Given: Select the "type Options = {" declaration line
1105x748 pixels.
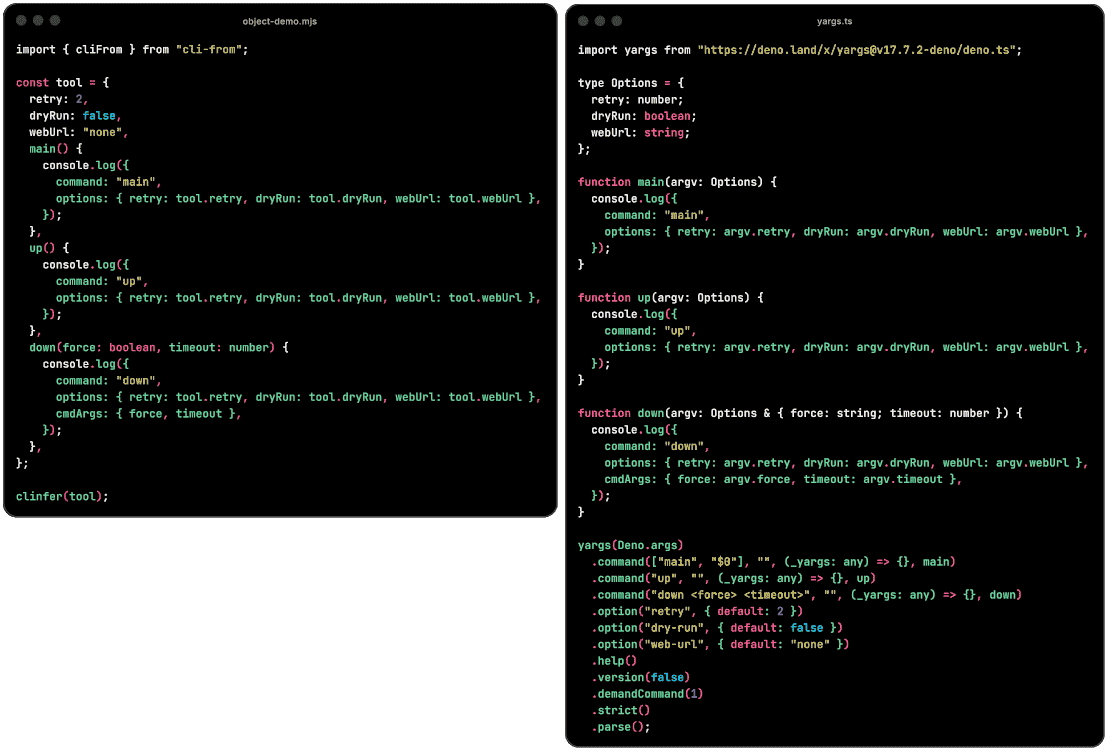Looking at the screenshot, I should click(631, 83).
